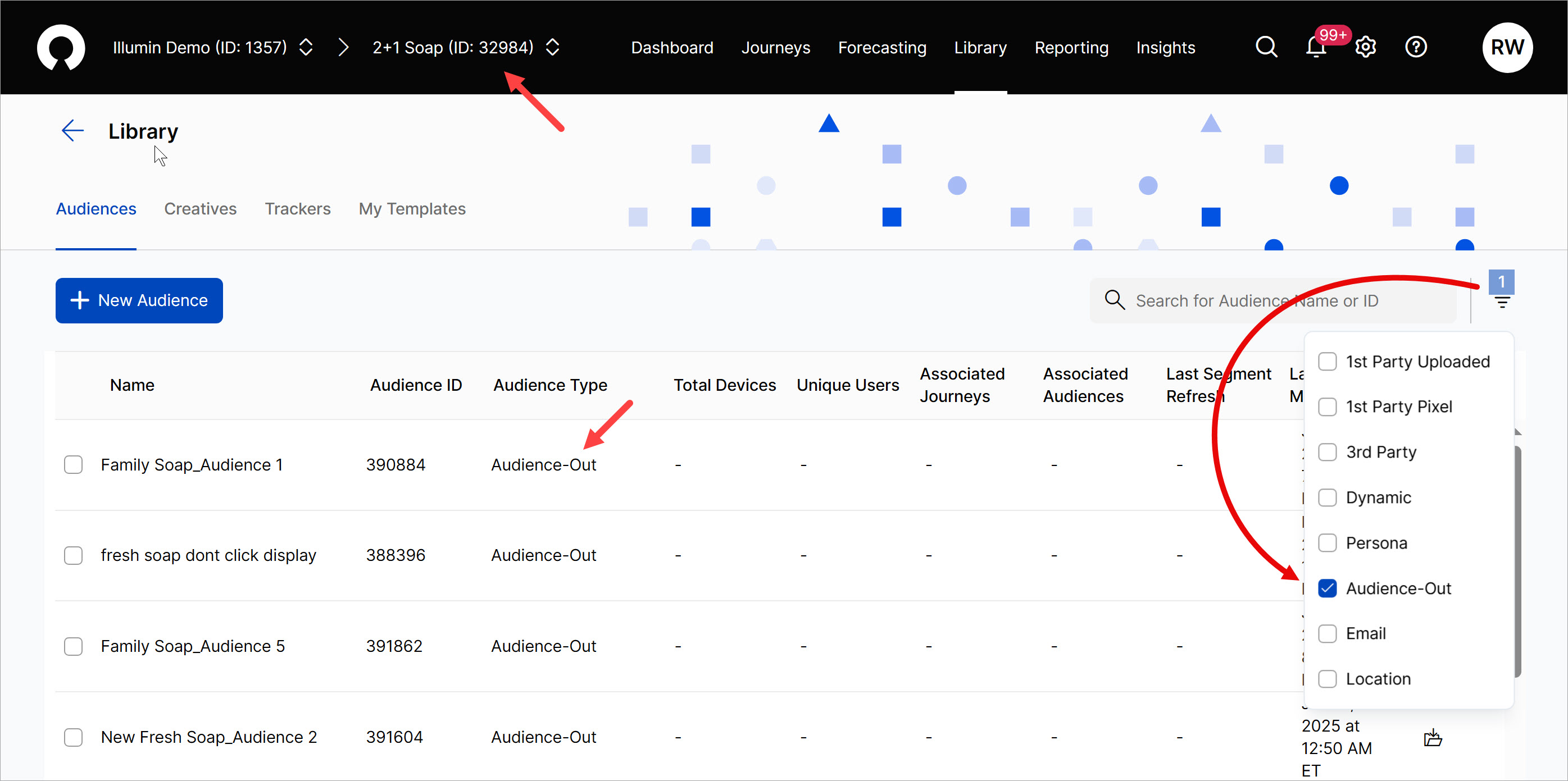Select the Family Soap_Audience 1 row checkbox
The height and width of the screenshot is (781, 1568).
point(73,465)
